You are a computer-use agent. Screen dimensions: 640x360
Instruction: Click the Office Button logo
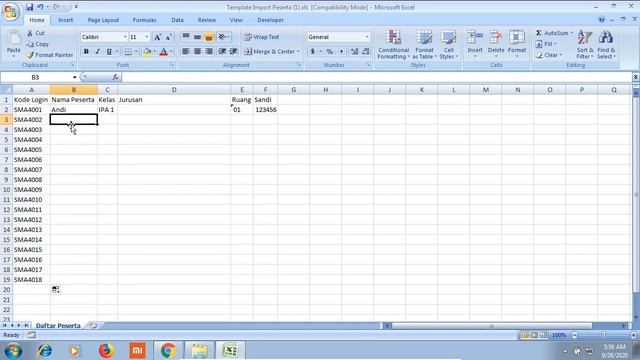click(x=11, y=11)
